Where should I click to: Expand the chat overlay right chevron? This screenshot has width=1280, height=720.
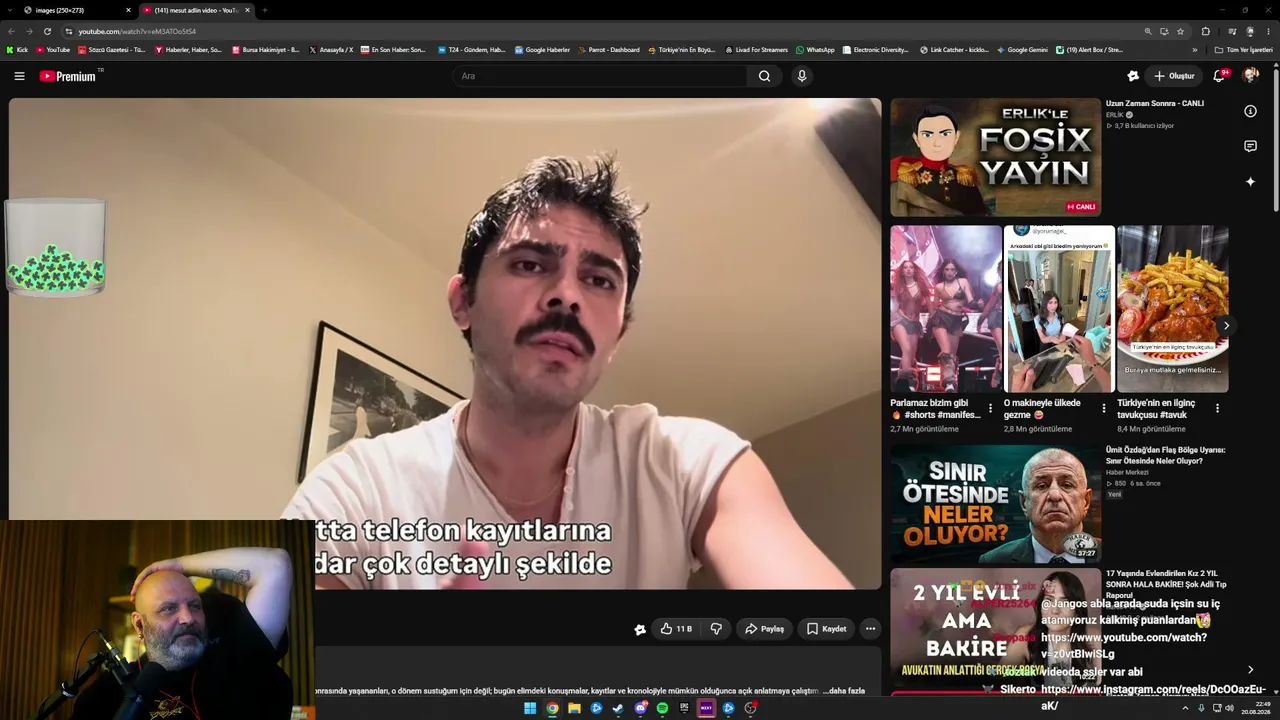point(1250,670)
